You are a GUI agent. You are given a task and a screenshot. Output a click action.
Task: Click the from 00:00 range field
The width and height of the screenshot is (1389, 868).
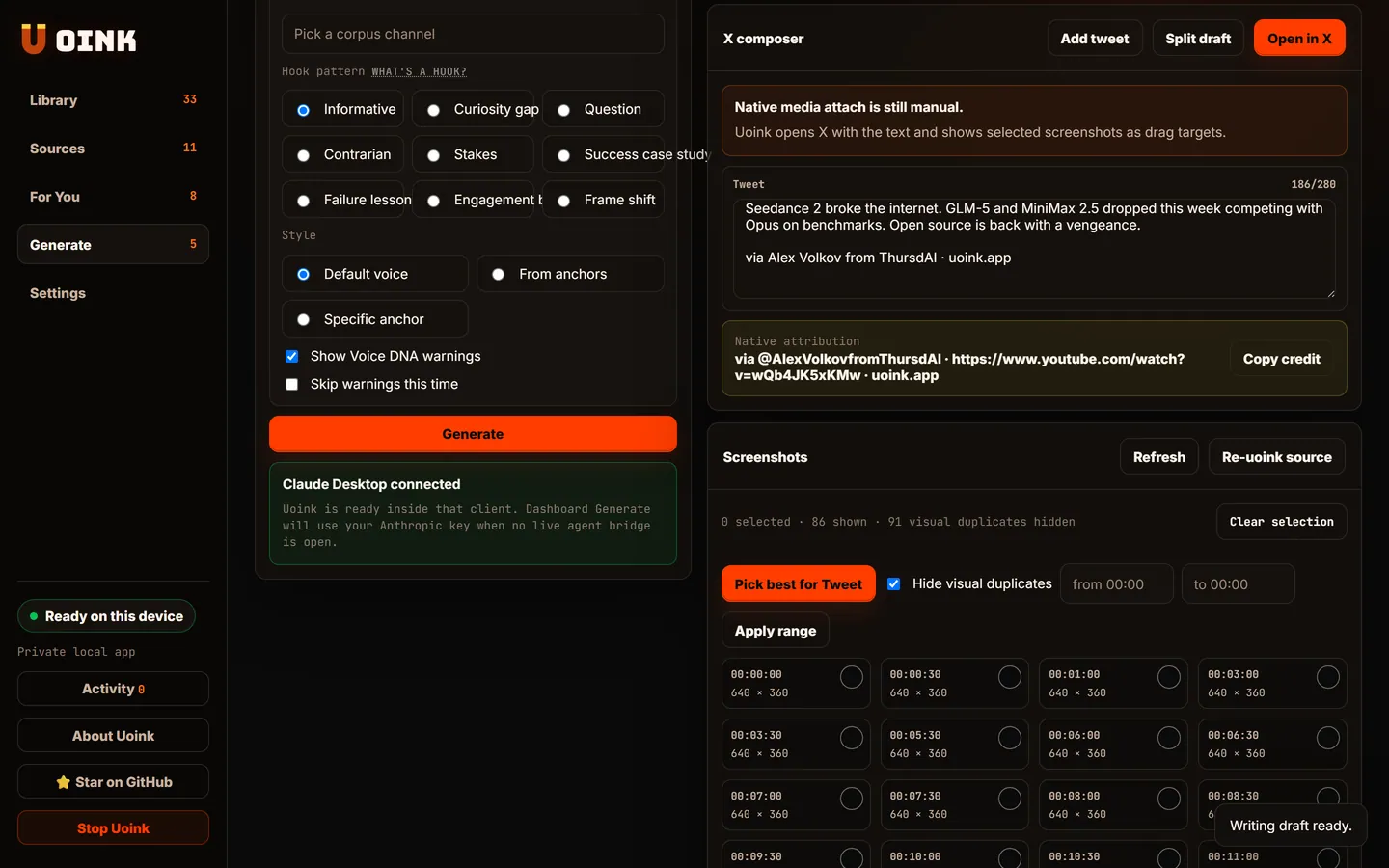(x=1117, y=583)
